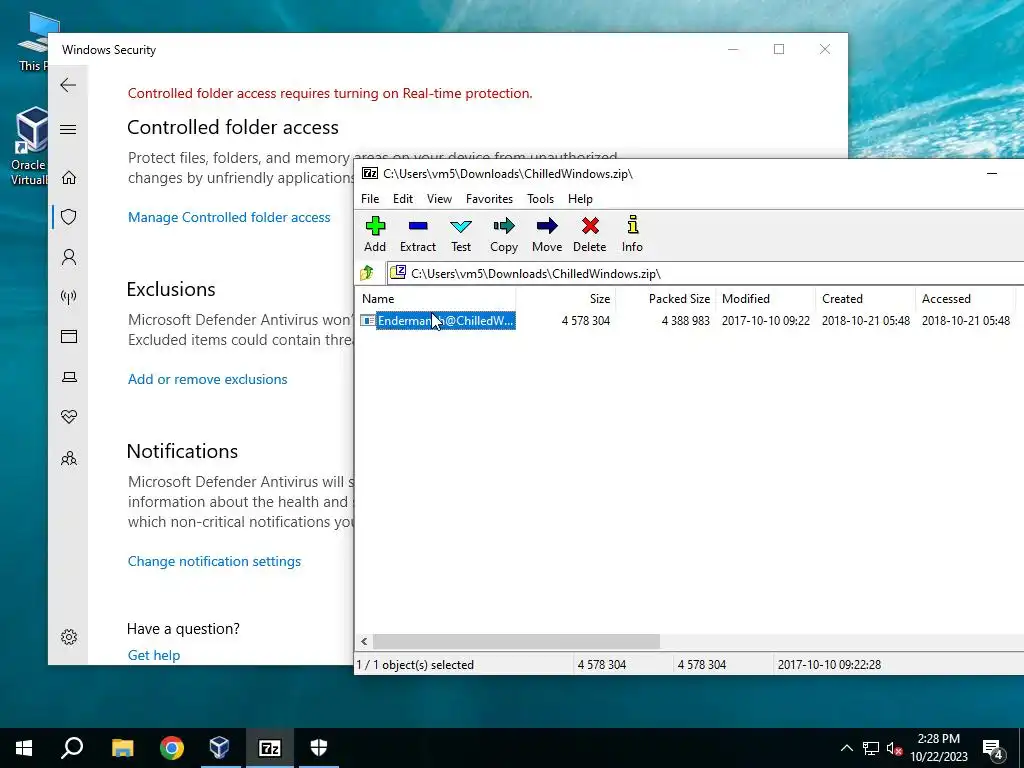Switch to VirtualBox in the taskbar
Viewport: 1024px width, 768px height.
point(219,748)
